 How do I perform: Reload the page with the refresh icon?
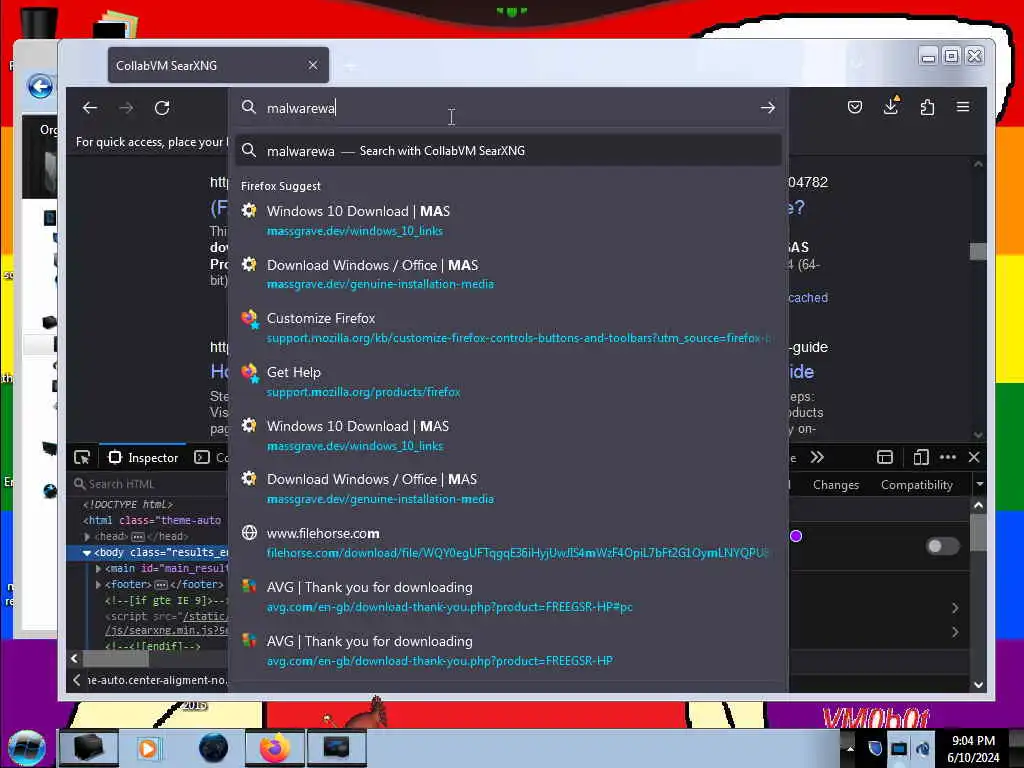[162, 108]
